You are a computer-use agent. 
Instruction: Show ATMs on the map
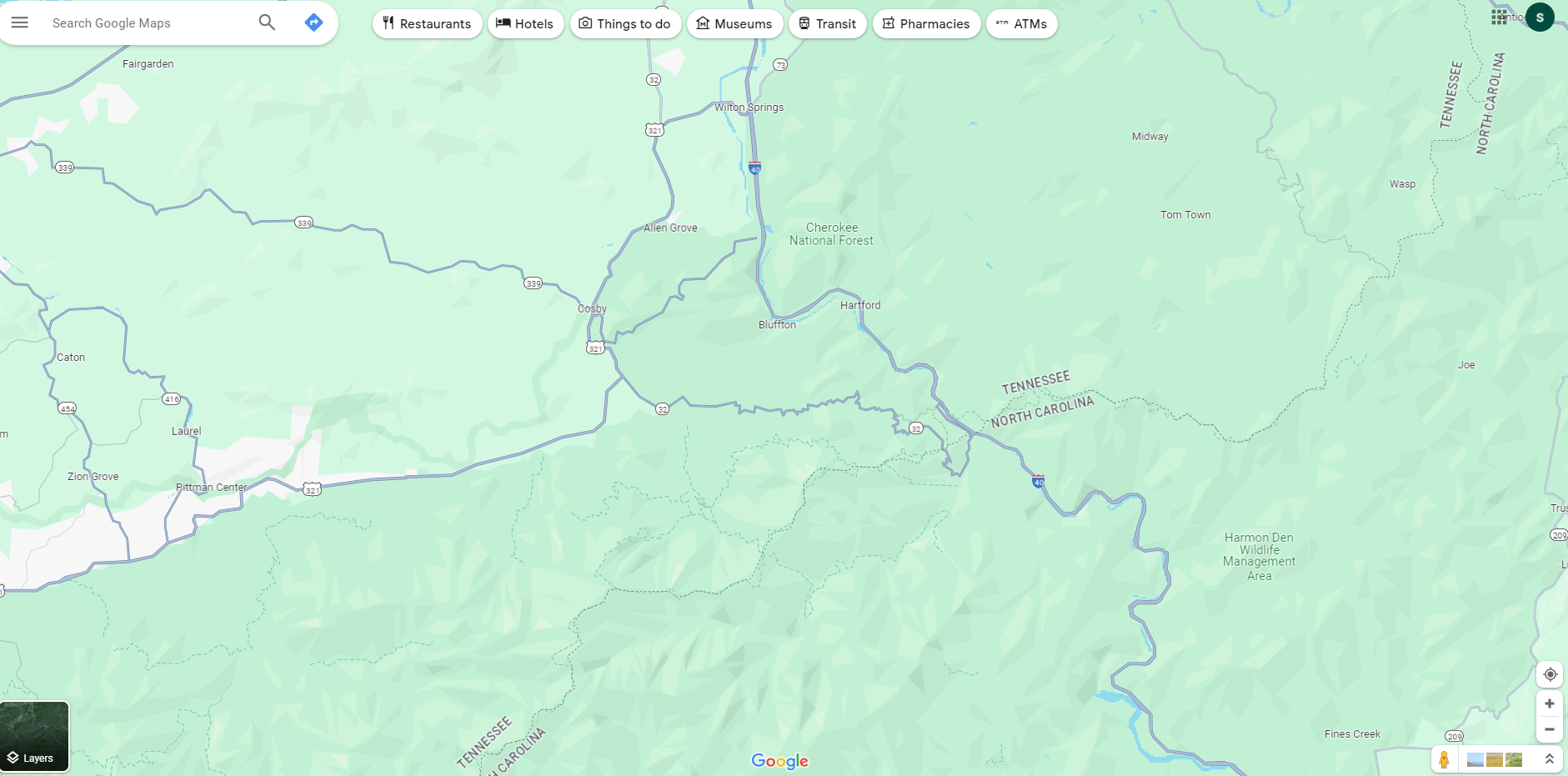[1022, 24]
